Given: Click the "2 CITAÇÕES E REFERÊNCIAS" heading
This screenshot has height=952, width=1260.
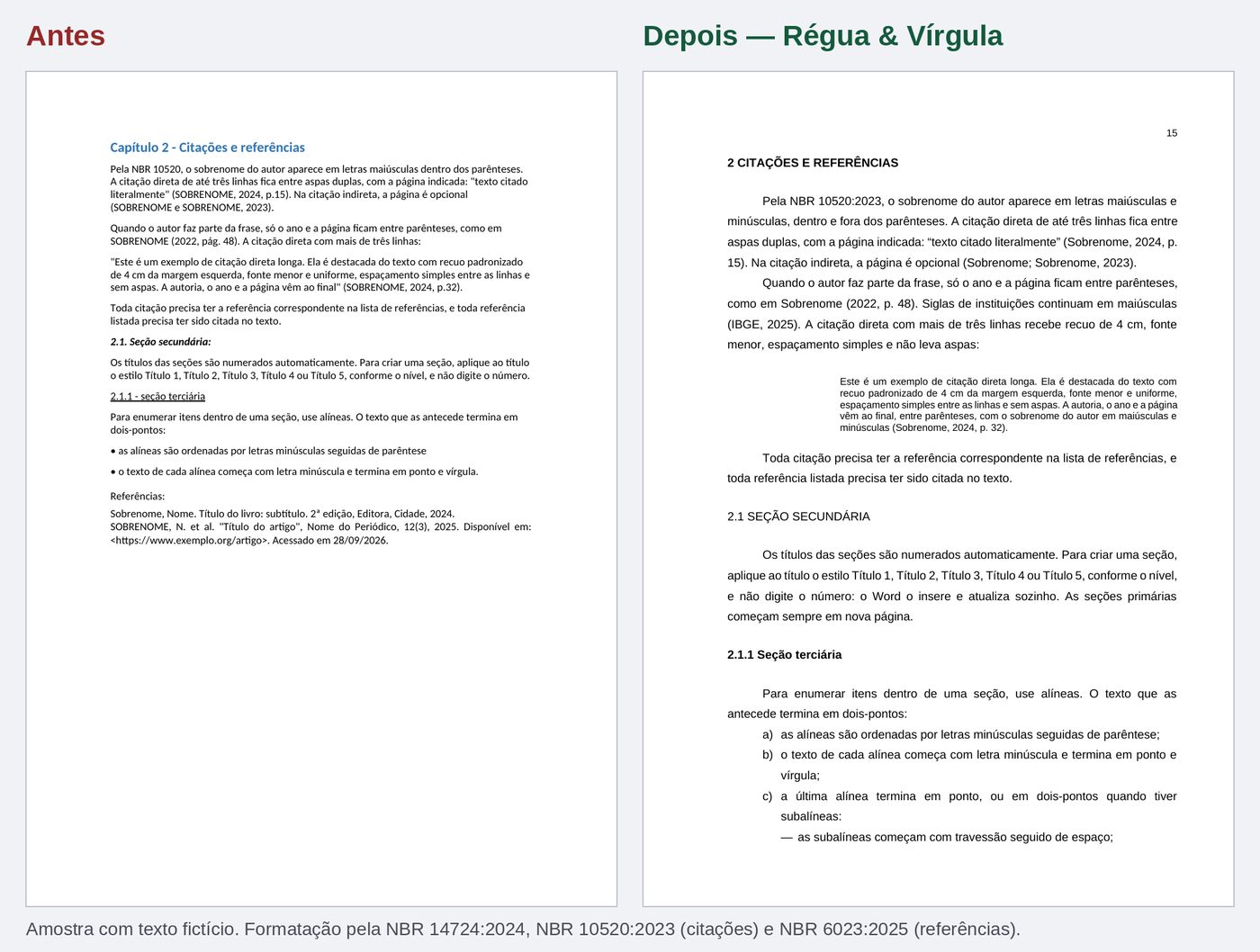Looking at the screenshot, I should (x=813, y=163).
